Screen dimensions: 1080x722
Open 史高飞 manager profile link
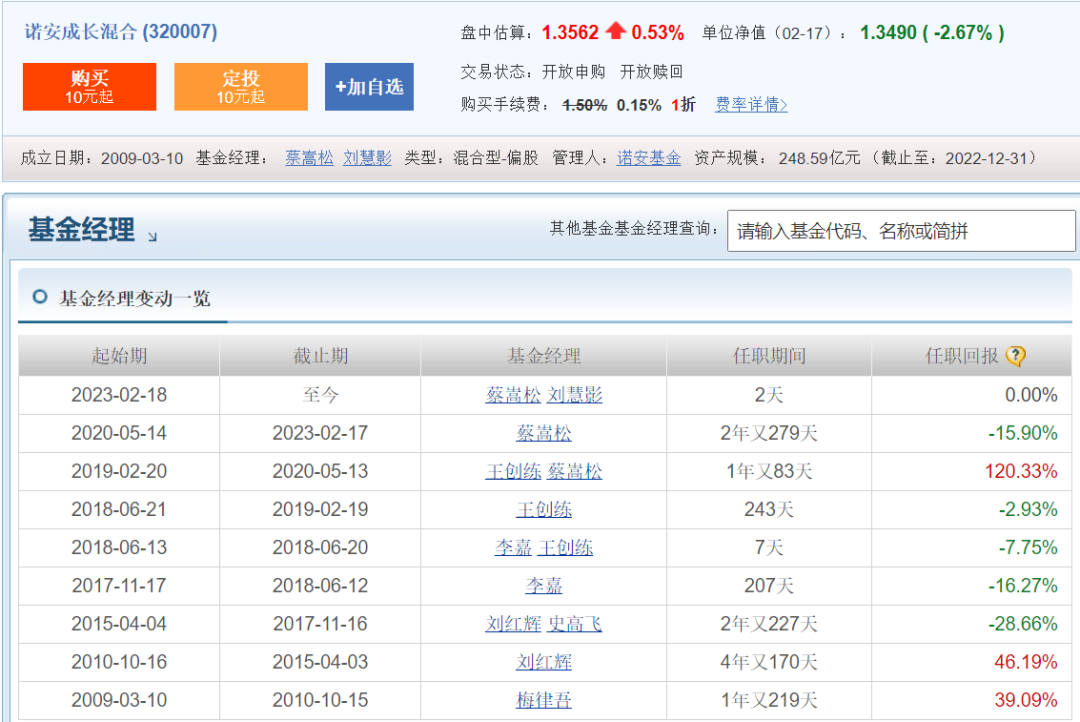574,624
